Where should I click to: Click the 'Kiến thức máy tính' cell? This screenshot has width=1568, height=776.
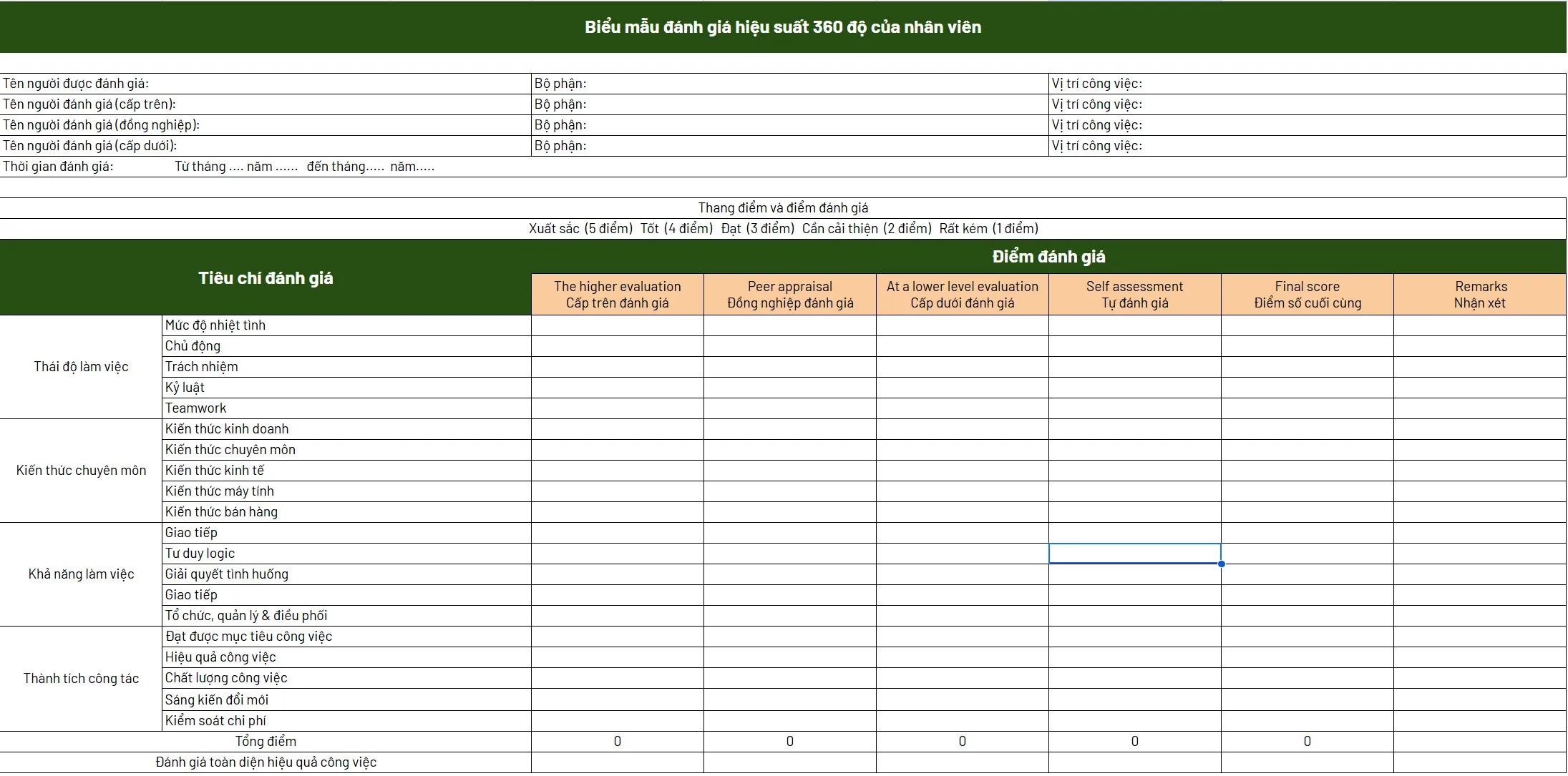347,491
